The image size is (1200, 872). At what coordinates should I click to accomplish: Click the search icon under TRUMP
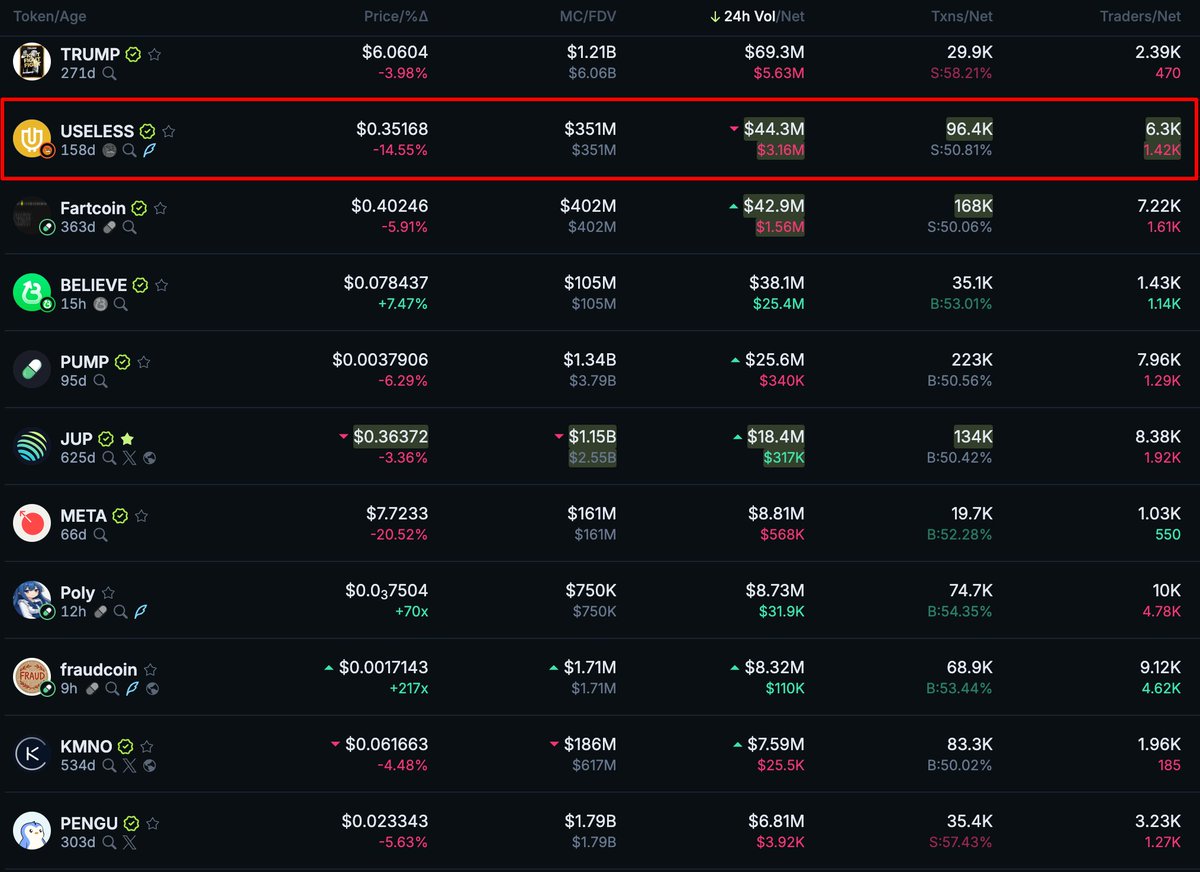pyautogui.click(x=108, y=73)
